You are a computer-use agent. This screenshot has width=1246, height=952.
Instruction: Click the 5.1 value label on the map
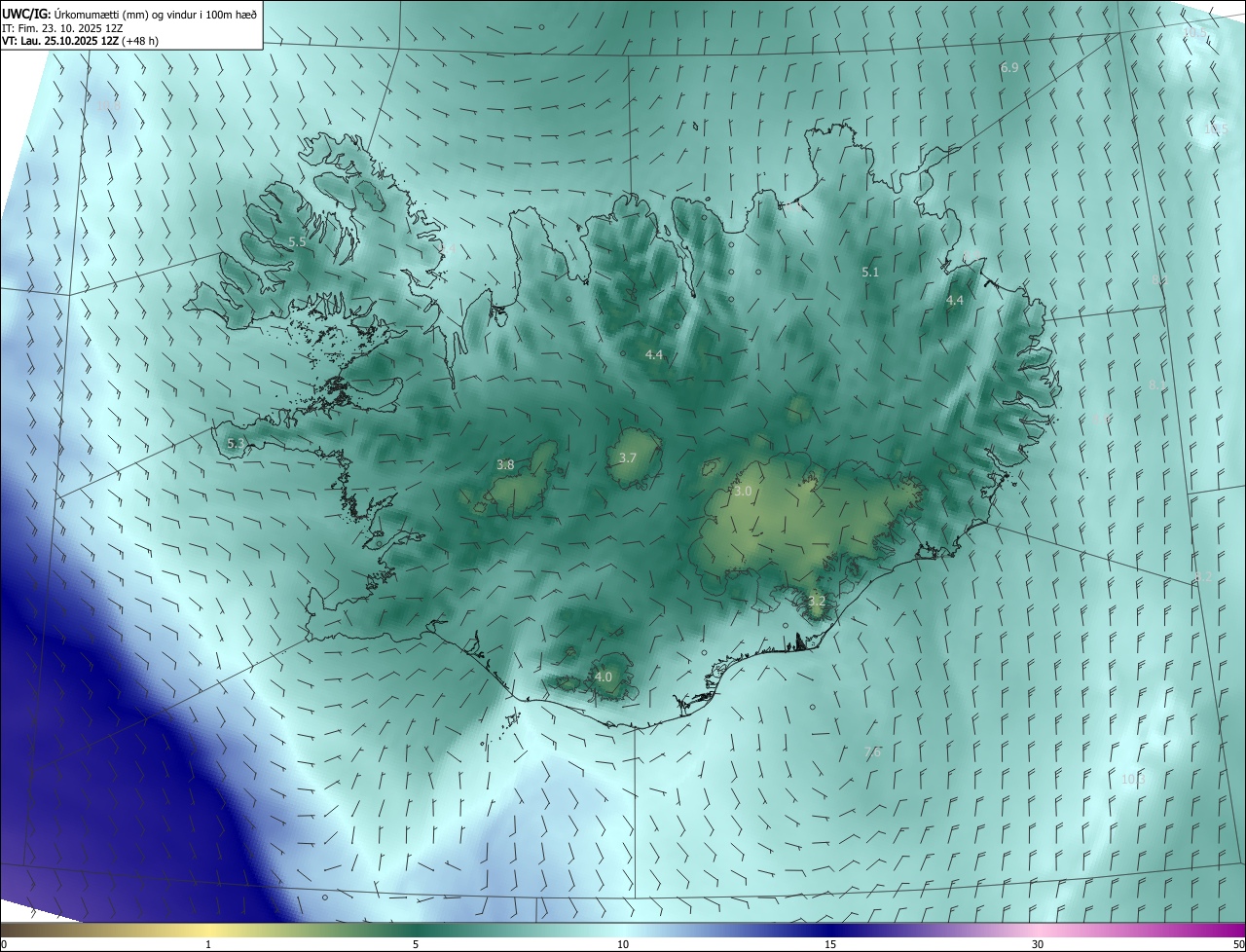[x=870, y=273]
